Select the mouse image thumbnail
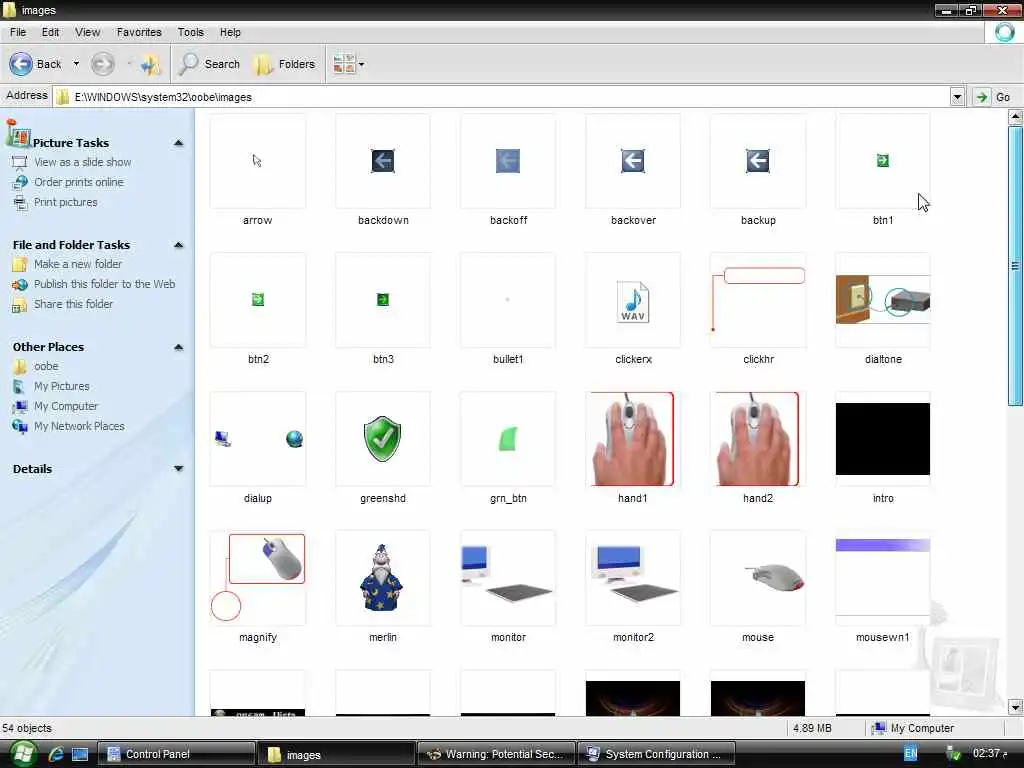1024x768 pixels. pos(758,578)
